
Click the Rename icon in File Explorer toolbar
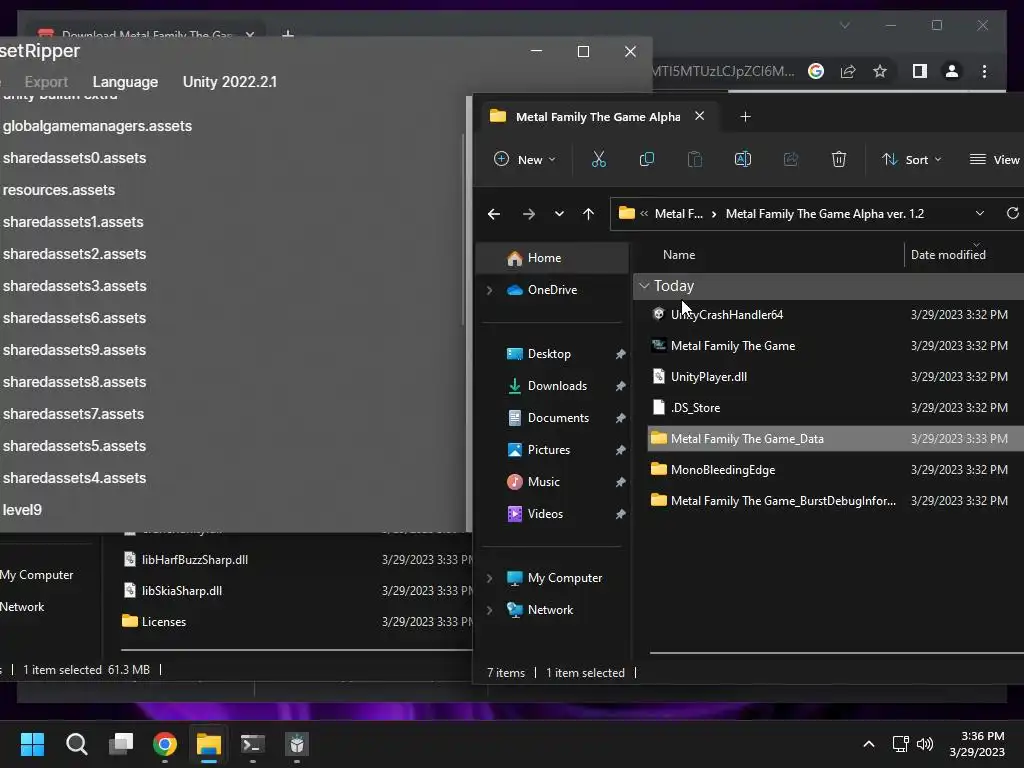[743, 159]
